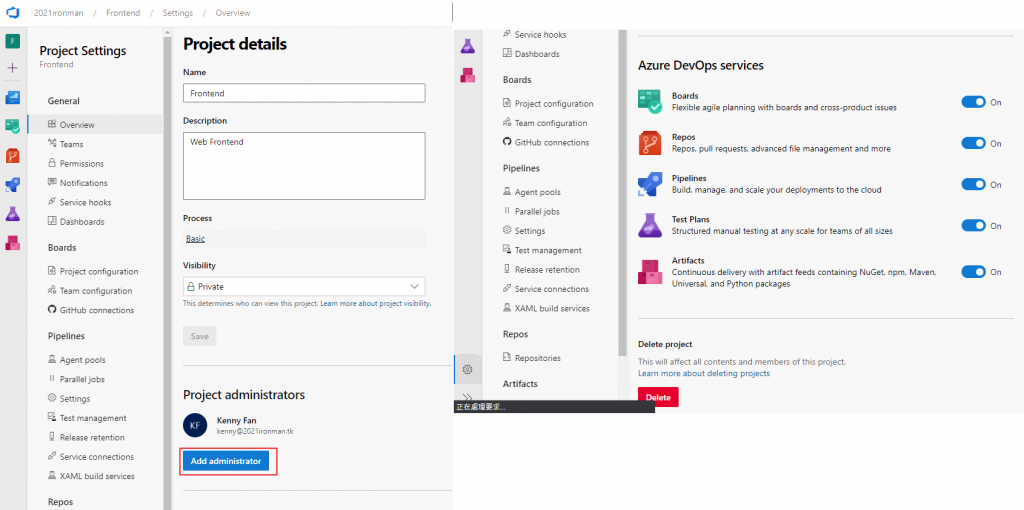Click the Artifacts service icon

pos(650,271)
